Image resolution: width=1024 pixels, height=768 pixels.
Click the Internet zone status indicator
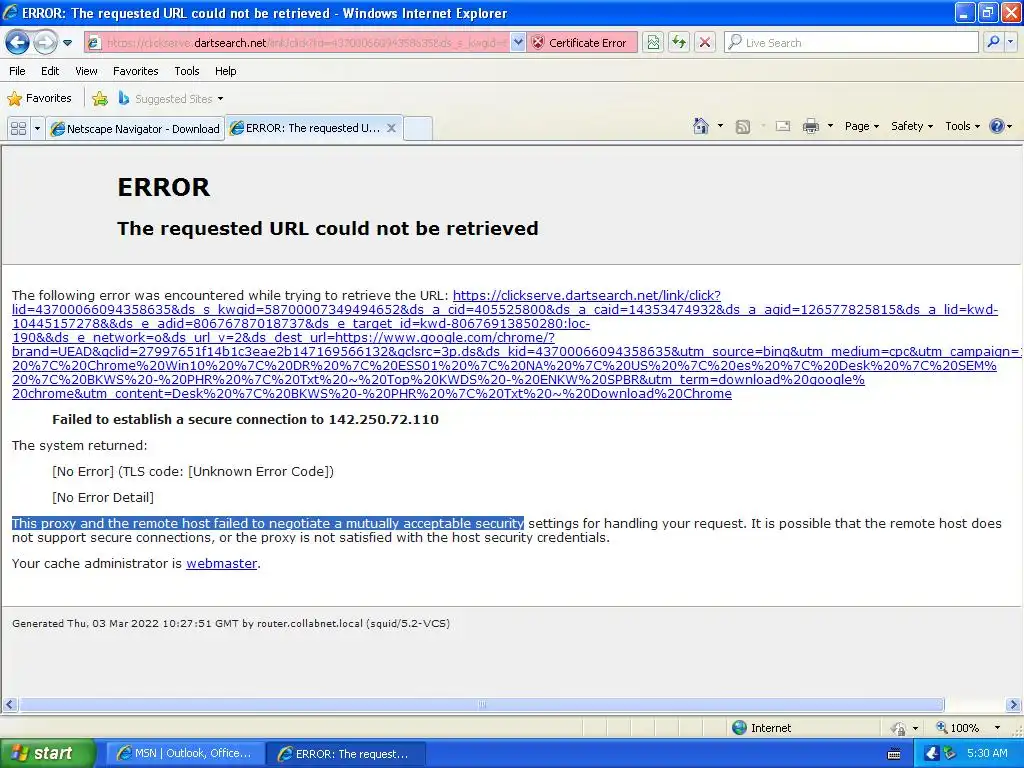(x=761, y=728)
